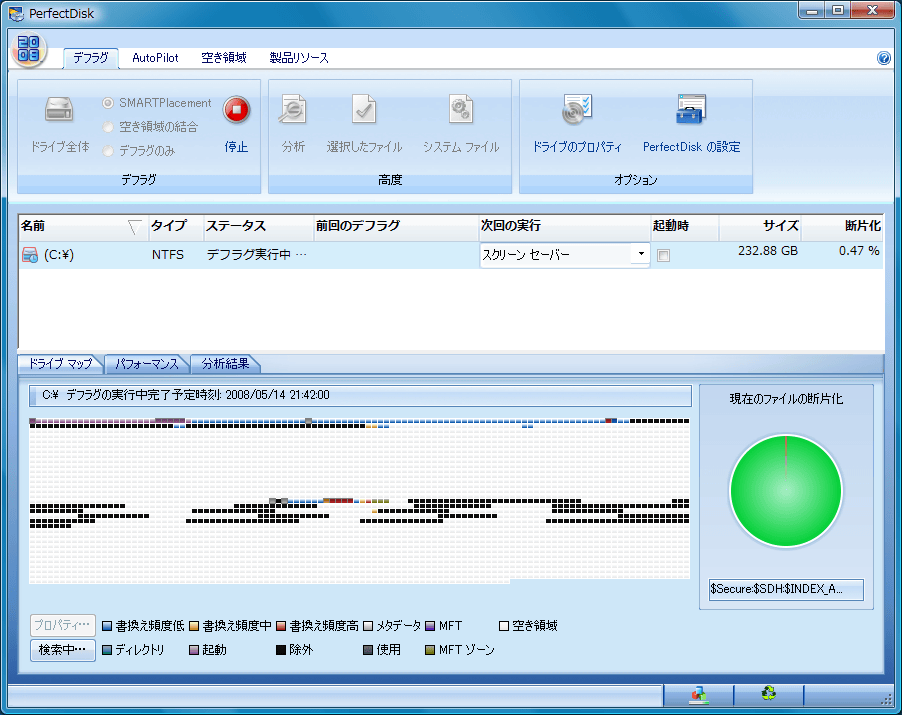Sort list by the 名前 column arrow
902x715 pixels.
point(134,228)
